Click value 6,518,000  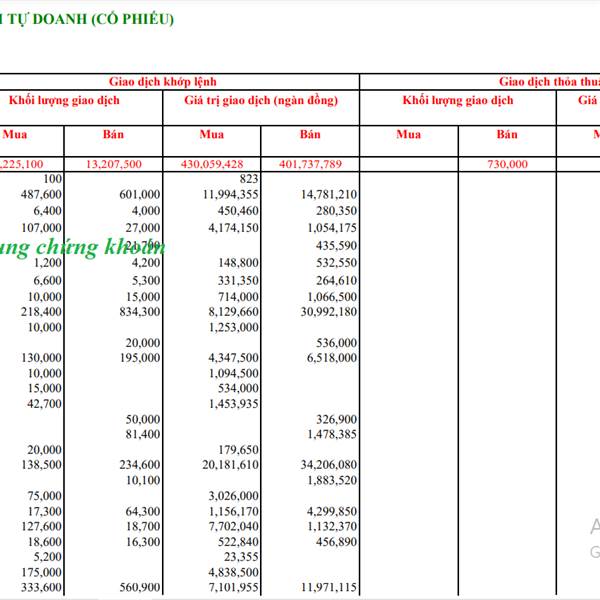[332, 358]
